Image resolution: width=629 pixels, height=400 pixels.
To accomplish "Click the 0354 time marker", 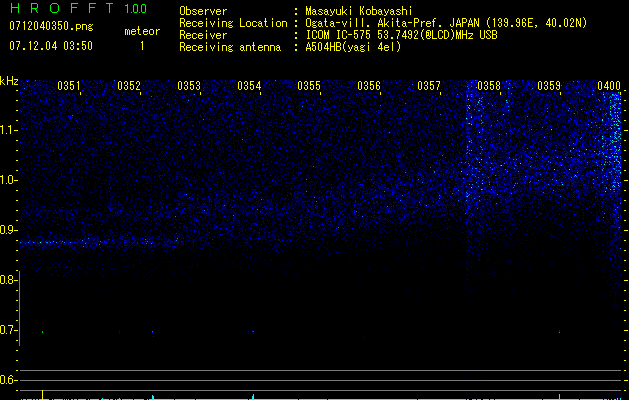I will (249, 86).
